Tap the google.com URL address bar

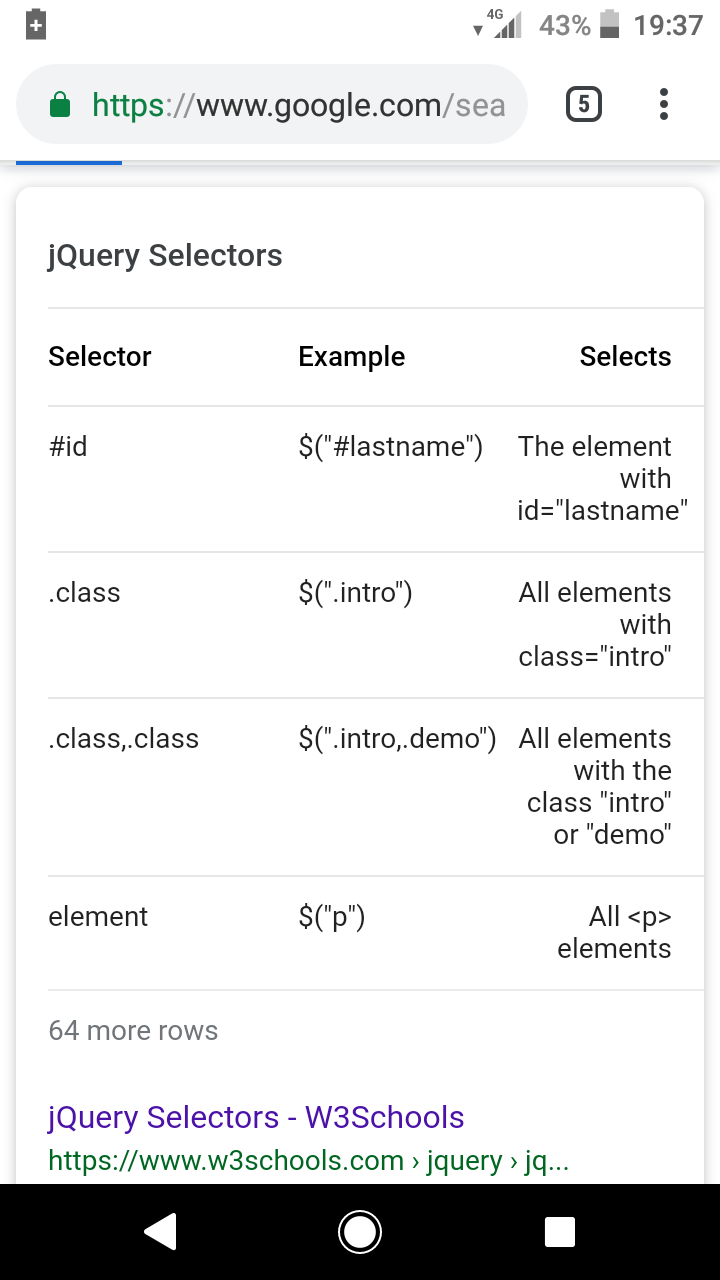tap(272, 104)
